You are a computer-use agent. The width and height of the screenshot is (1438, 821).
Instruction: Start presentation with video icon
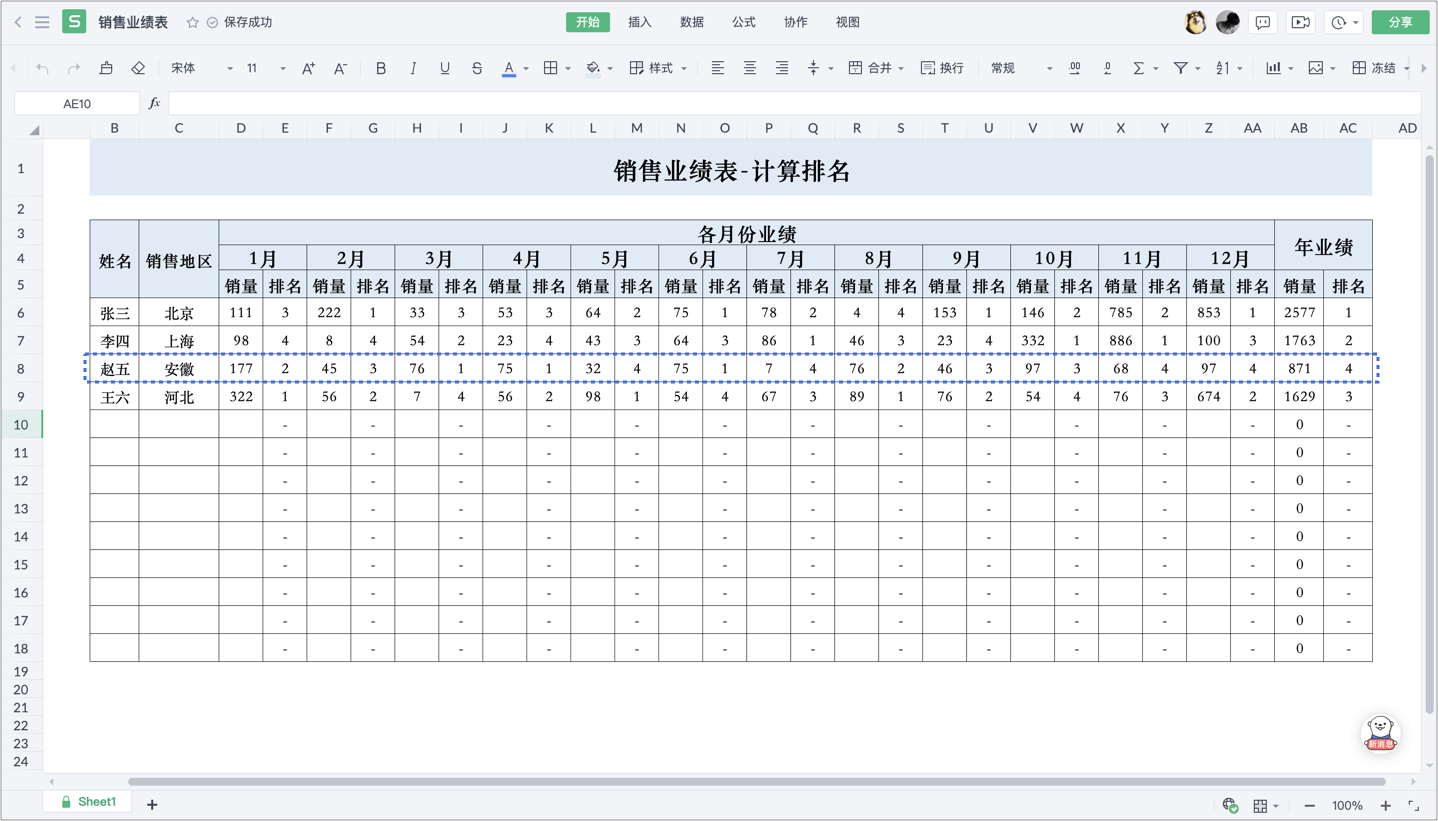point(1301,22)
